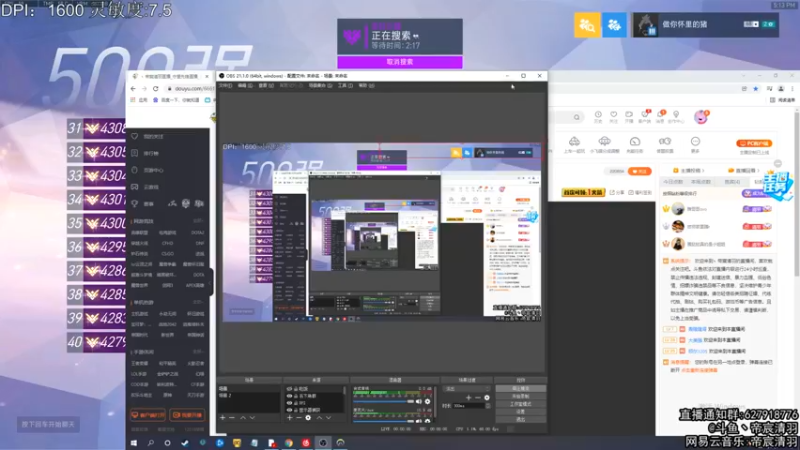Open source properties gear in Sources panel
The width and height of the screenshot is (800, 450).
(x=308, y=418)
